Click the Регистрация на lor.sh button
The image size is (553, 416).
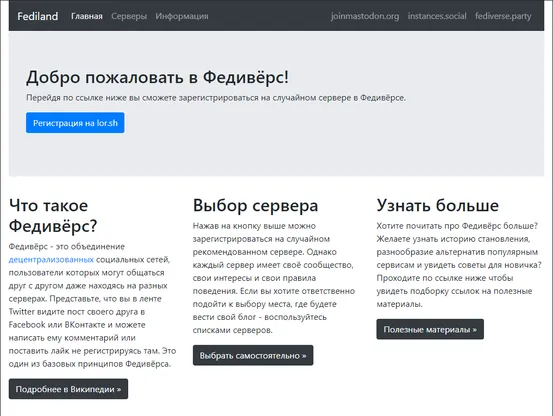75,123
